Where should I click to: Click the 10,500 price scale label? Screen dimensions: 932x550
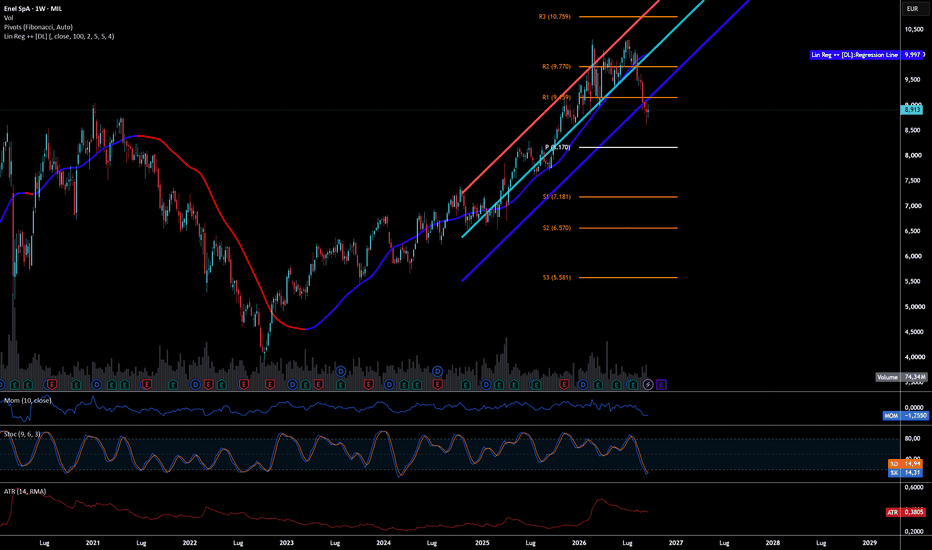pyautogui.click(x=914, y=29)
